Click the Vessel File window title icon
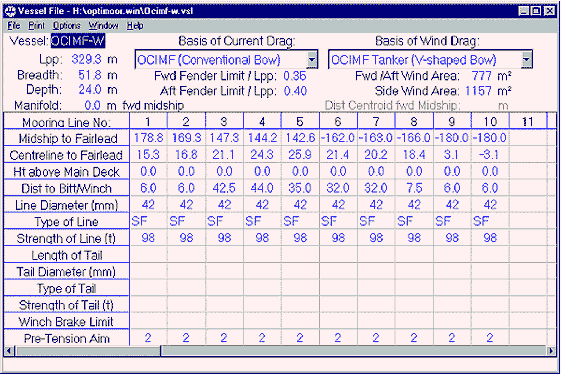Screen dimensions: 561x374 pos(10,11)
